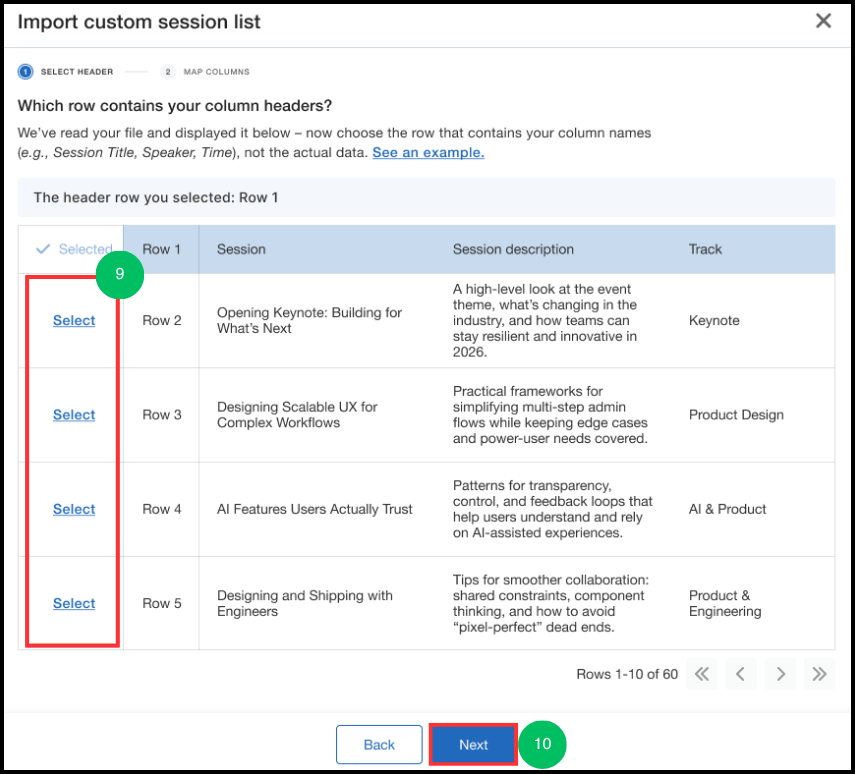The height and width of the screenshot is (774, 855).
Task: Click the Session column header cell
Action: (317, 249)
